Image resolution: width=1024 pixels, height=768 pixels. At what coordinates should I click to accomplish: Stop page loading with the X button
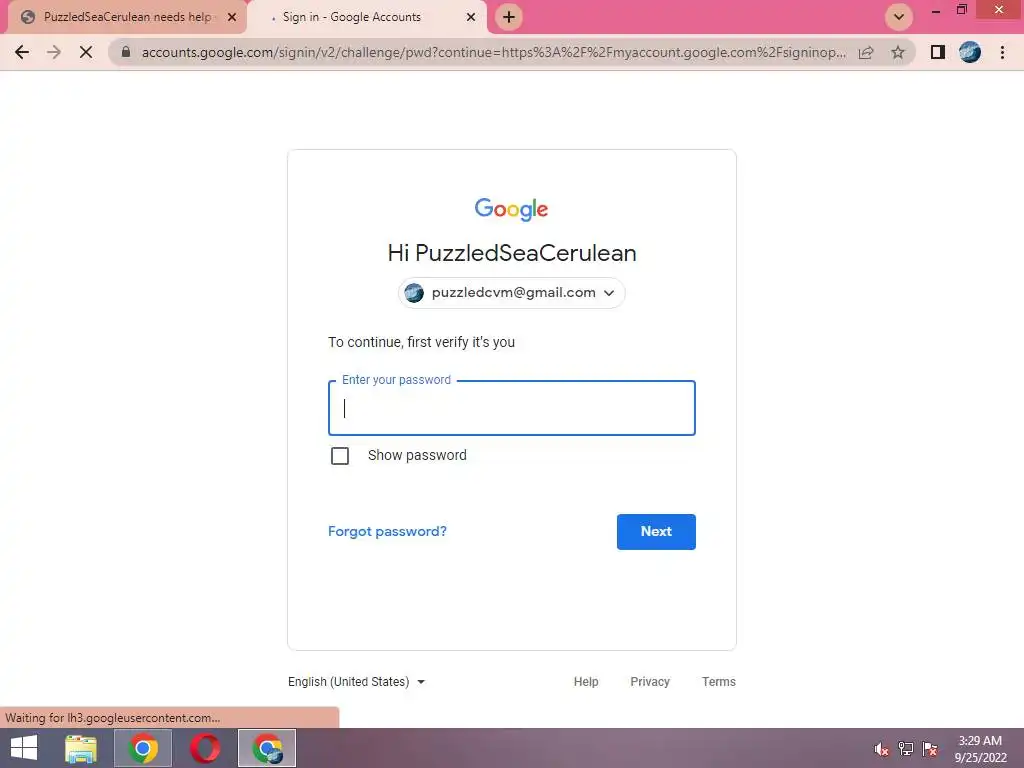pos(86,52)
